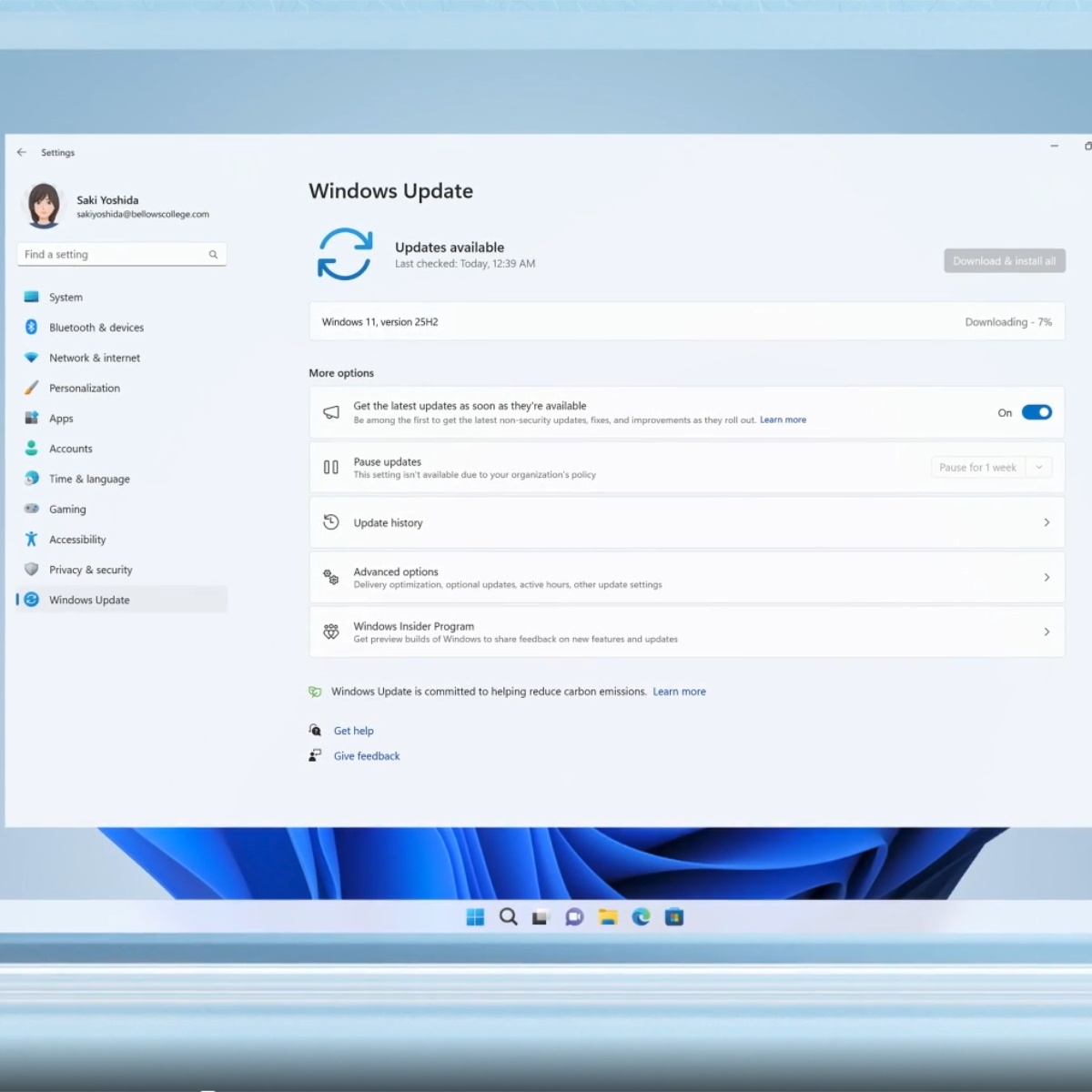
Task: Open Microsoft Store from the taskbar
Action: point(674,917)
